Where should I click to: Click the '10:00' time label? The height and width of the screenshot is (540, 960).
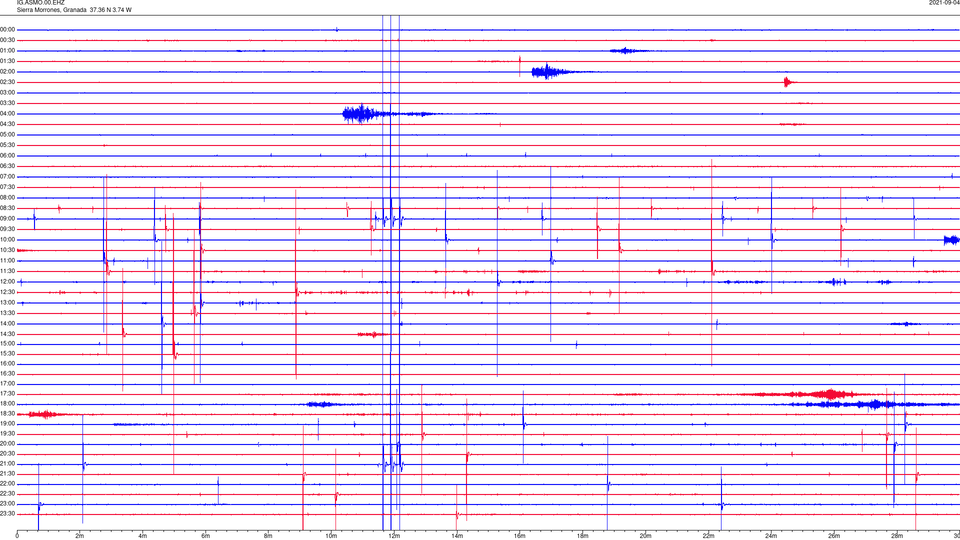coord(8,239)
